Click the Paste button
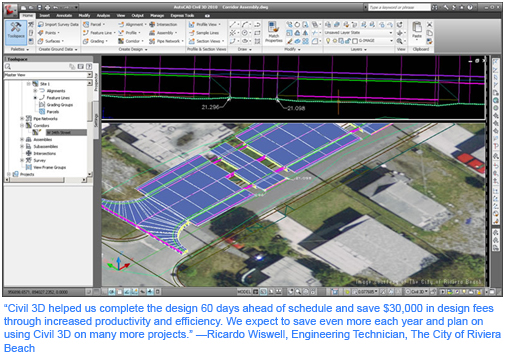 417,31
